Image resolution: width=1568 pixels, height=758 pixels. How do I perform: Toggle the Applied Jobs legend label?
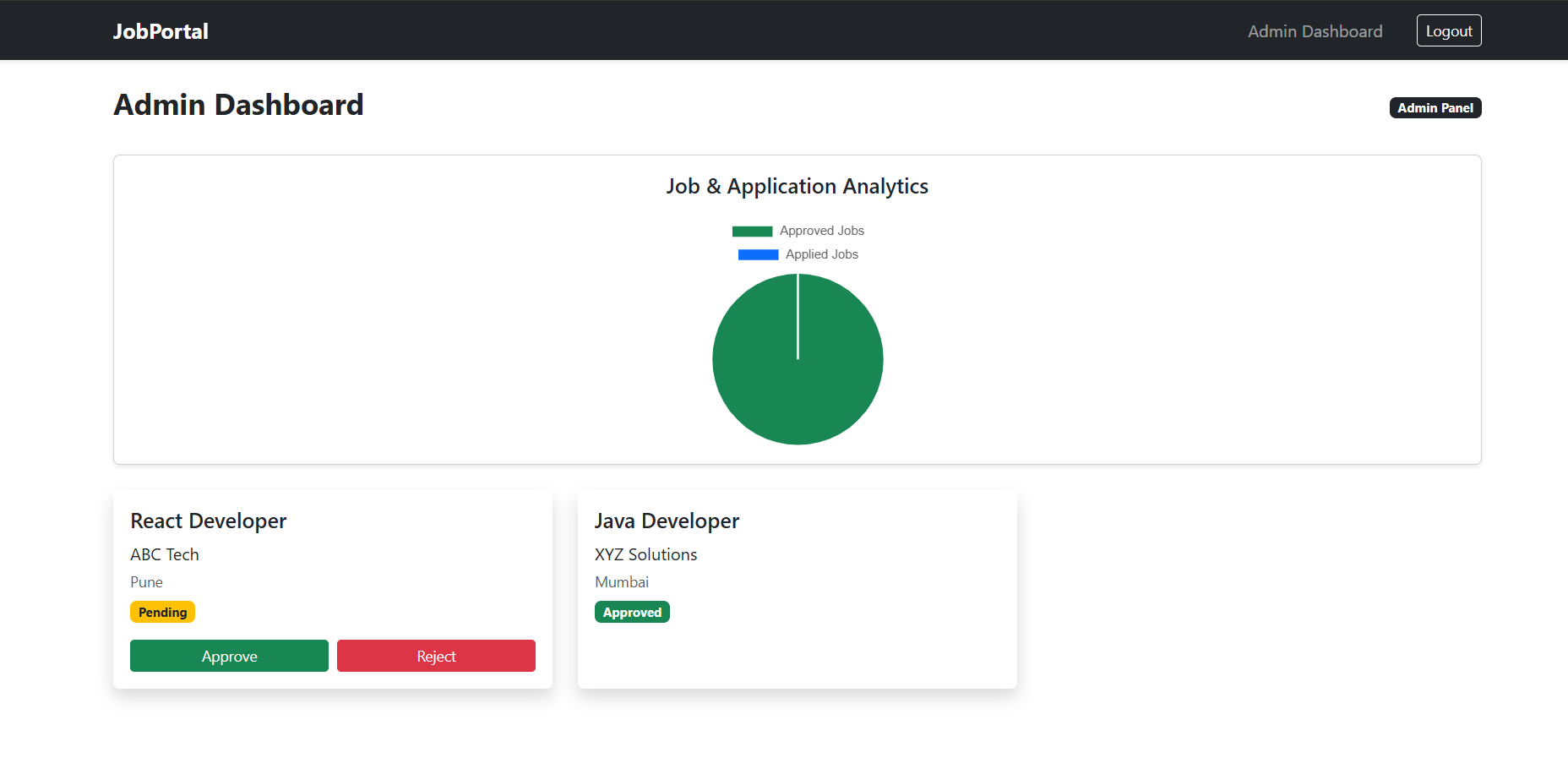click(821, 254)
